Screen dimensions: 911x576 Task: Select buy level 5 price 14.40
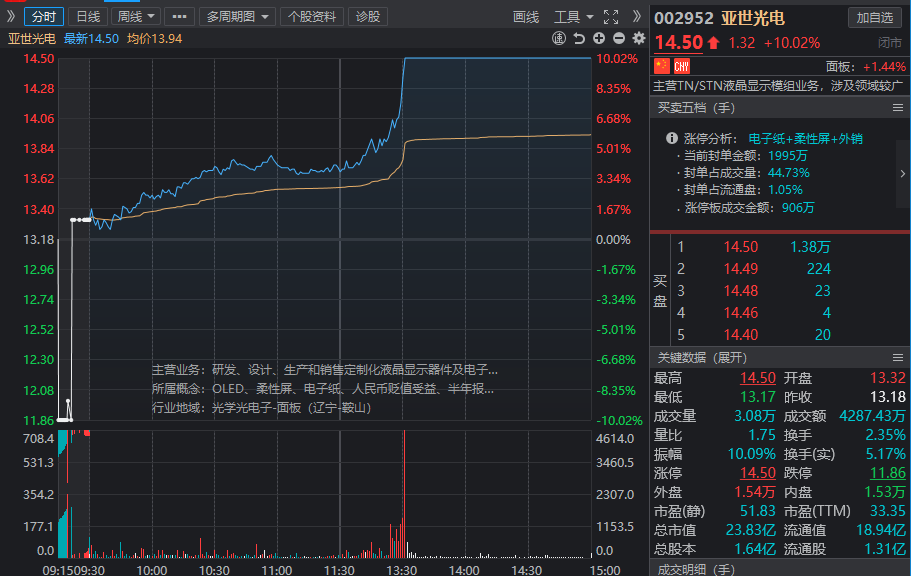coord(741,335)
